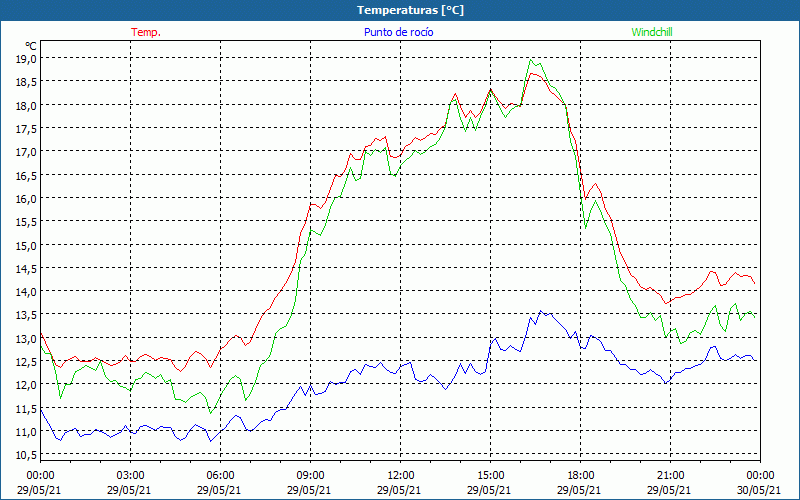This screenshot has height=500, width=800.
Task: Click the '09:00' time axis label
Action: click(x=310, y=475)
